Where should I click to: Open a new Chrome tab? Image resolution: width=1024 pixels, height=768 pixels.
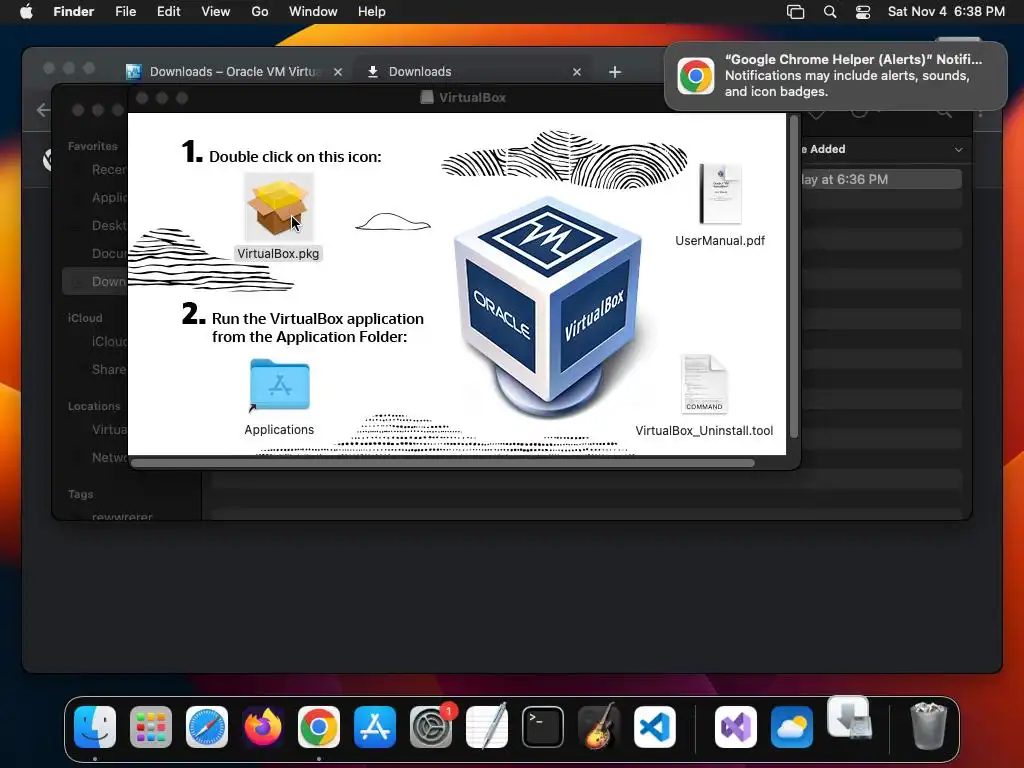[615, 72]
